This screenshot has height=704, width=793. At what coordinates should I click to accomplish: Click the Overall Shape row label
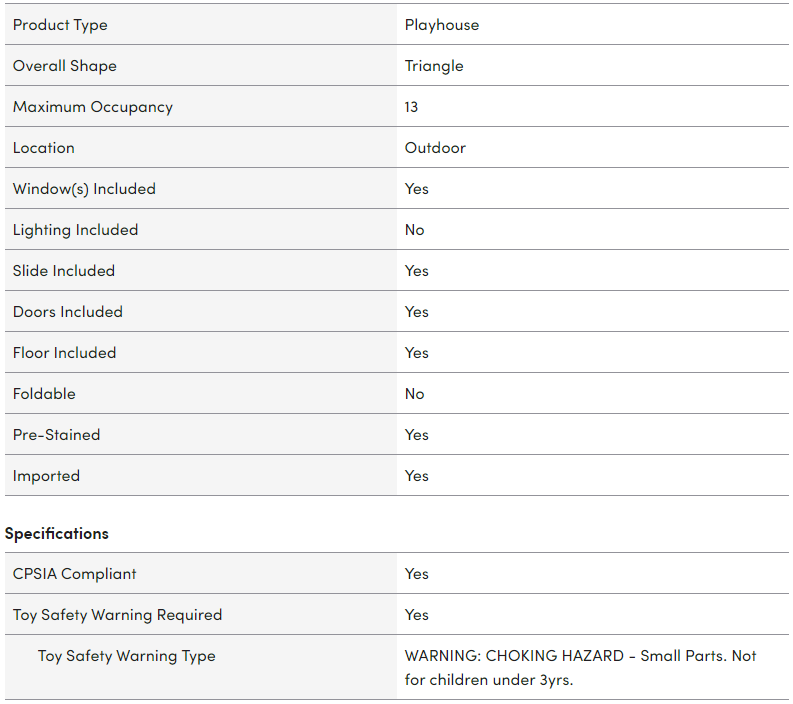[64, 66]
